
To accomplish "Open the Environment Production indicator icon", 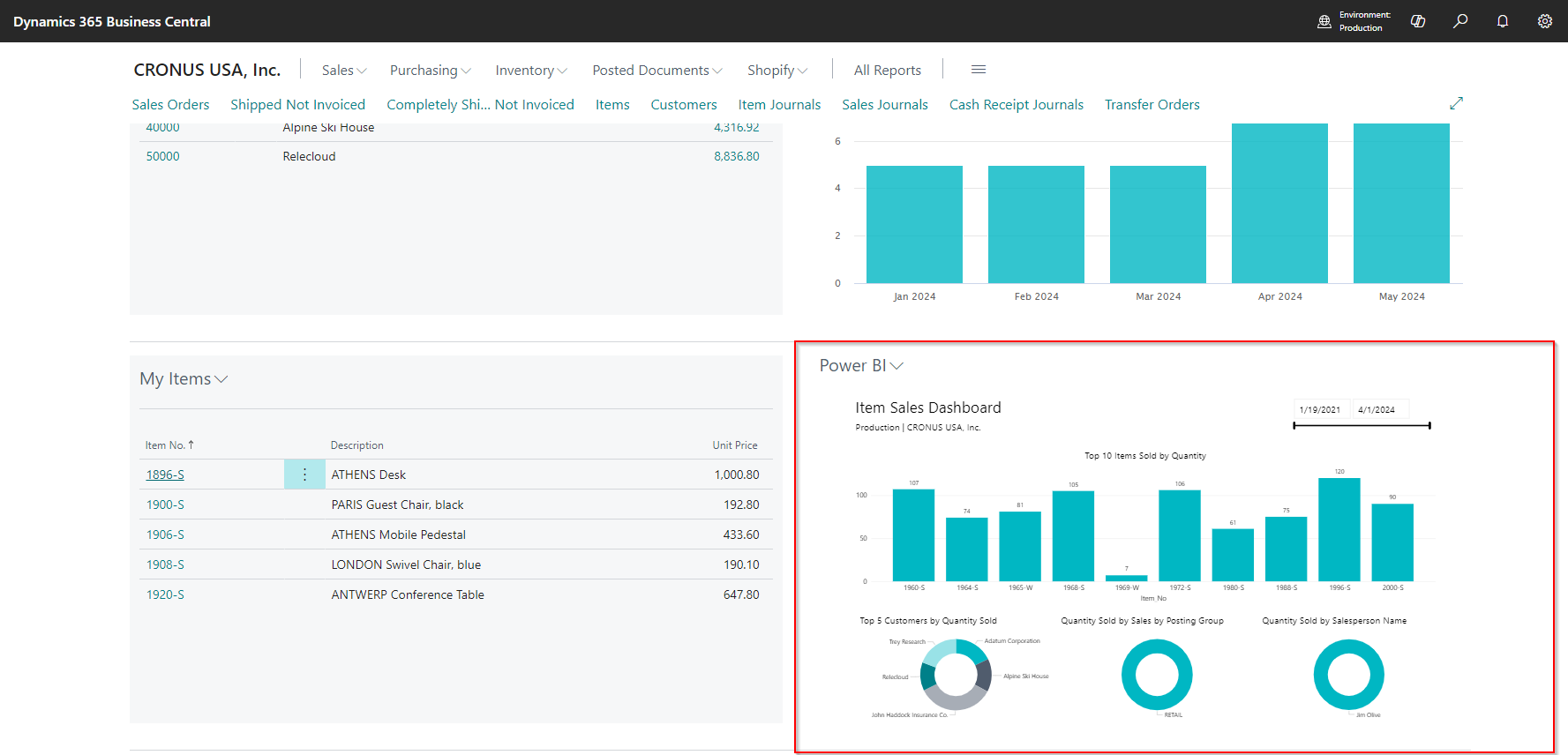I will tap(1324, 21).
